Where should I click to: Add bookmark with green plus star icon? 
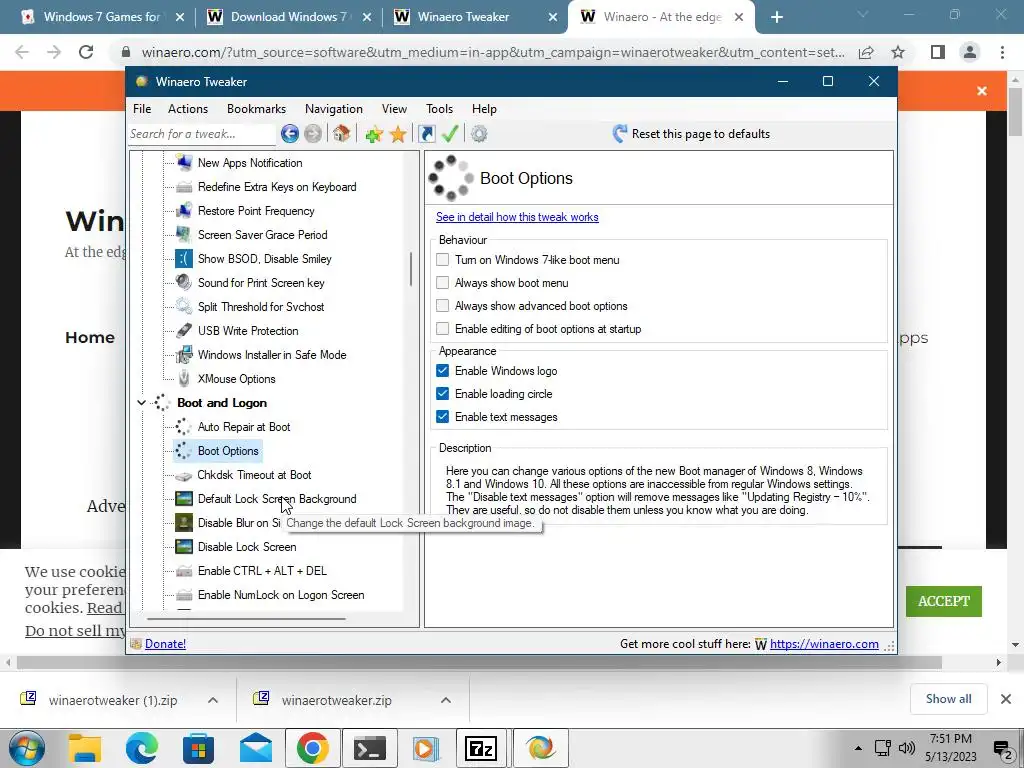(374, 135)
